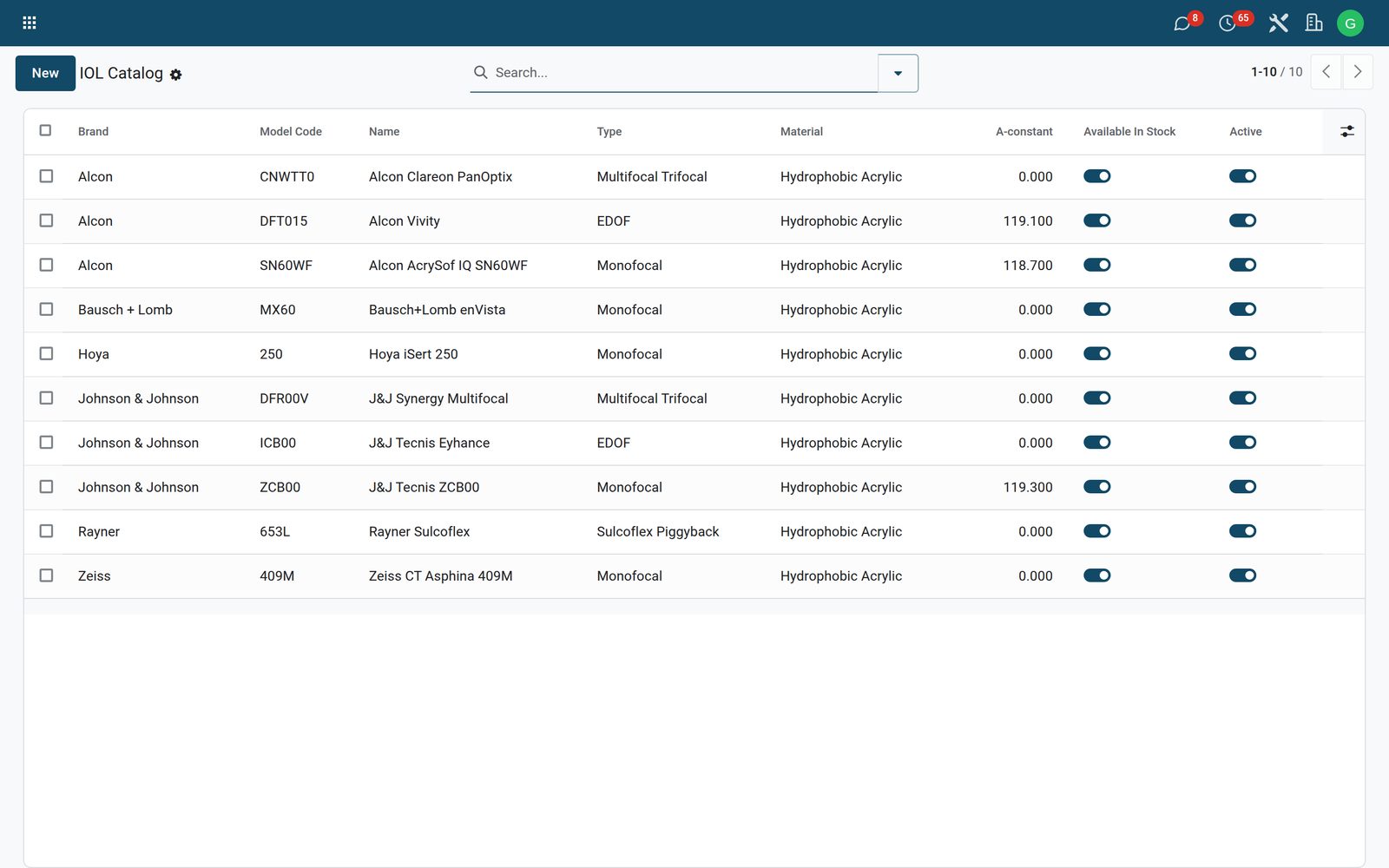Toggle Available In Stock for Alcon Vivity
The height and width of the screenshot is (868, 1389).
pyautogui.click(x=1097, y=220)
